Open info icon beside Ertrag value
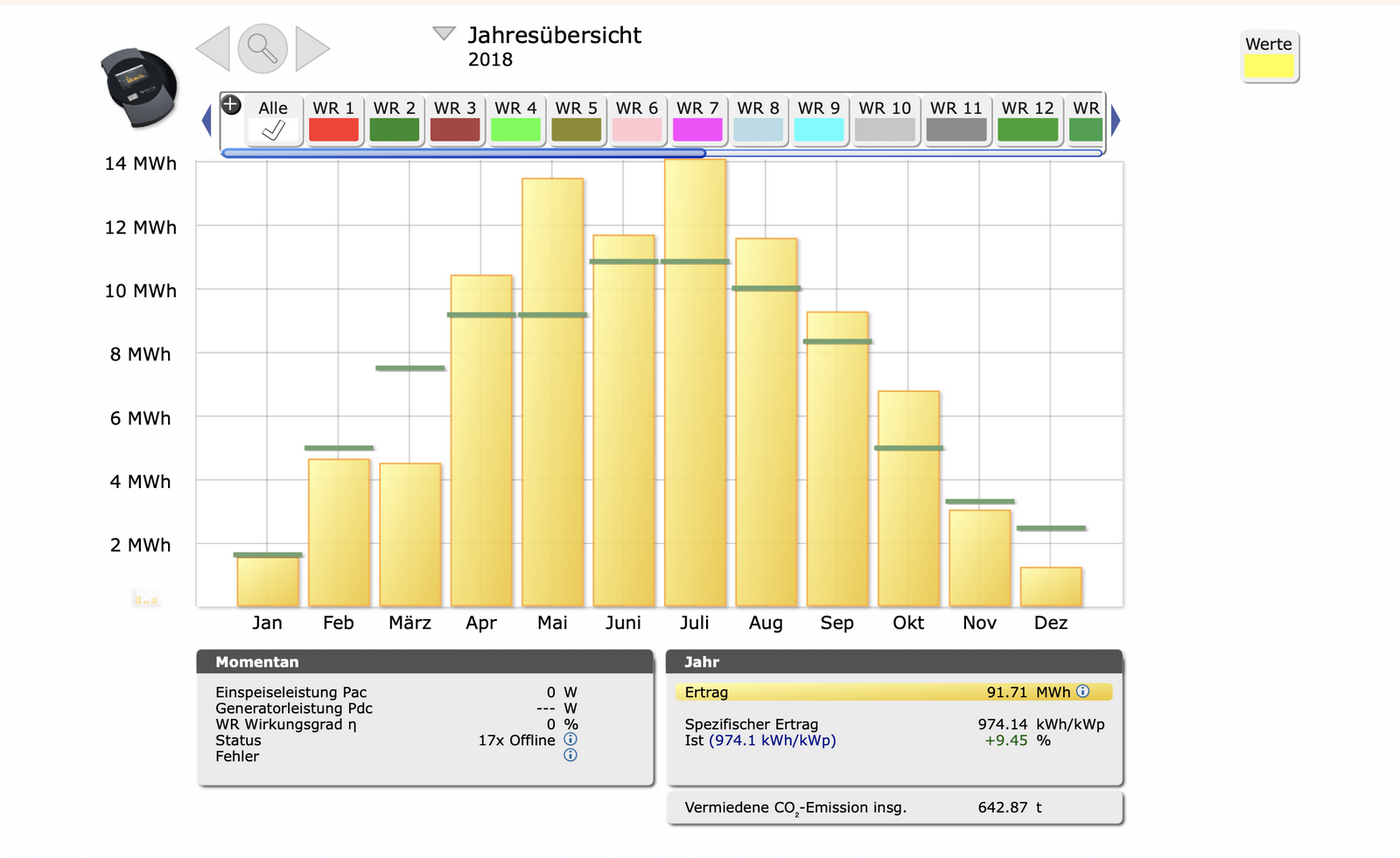The height and width of the screenshot is (858, 1400). (1083, 691)
